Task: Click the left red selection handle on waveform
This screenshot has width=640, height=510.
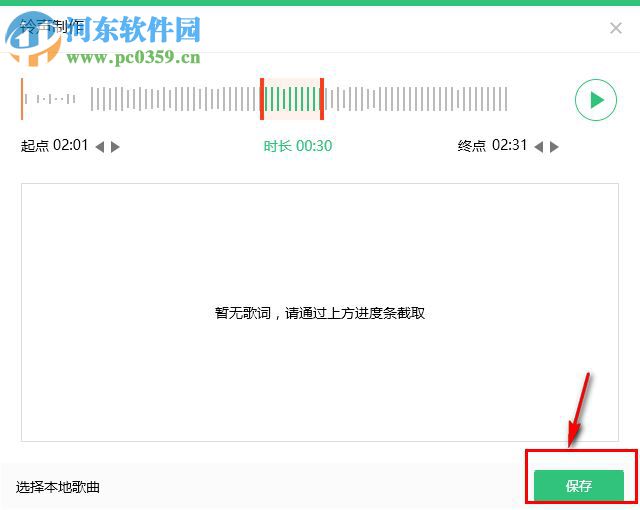Action: (x=262, y=99)
